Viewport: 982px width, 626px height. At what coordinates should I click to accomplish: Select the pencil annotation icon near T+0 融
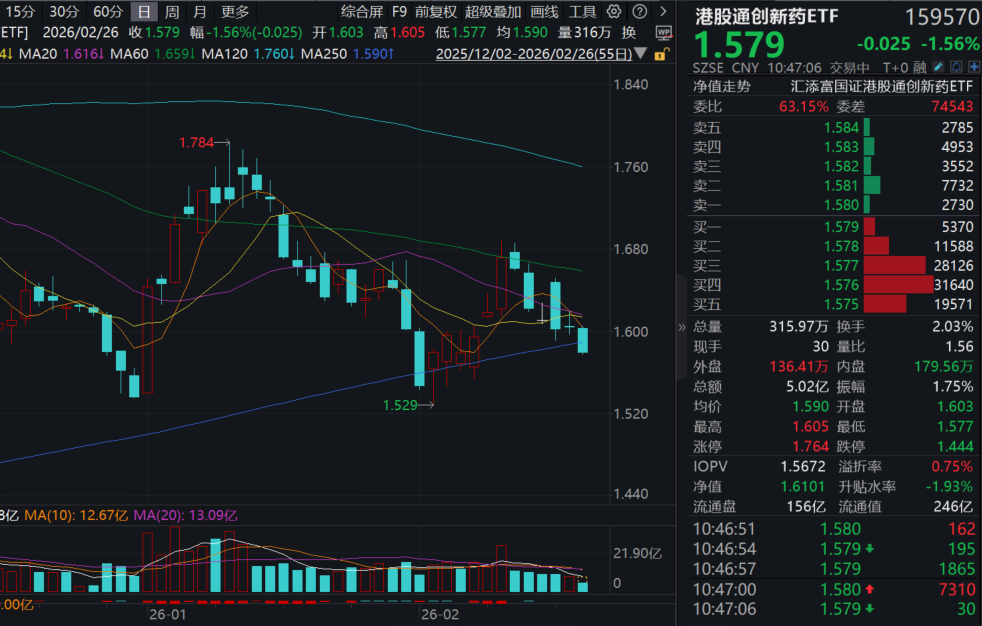pyautogui.click(x=938, y=65)
